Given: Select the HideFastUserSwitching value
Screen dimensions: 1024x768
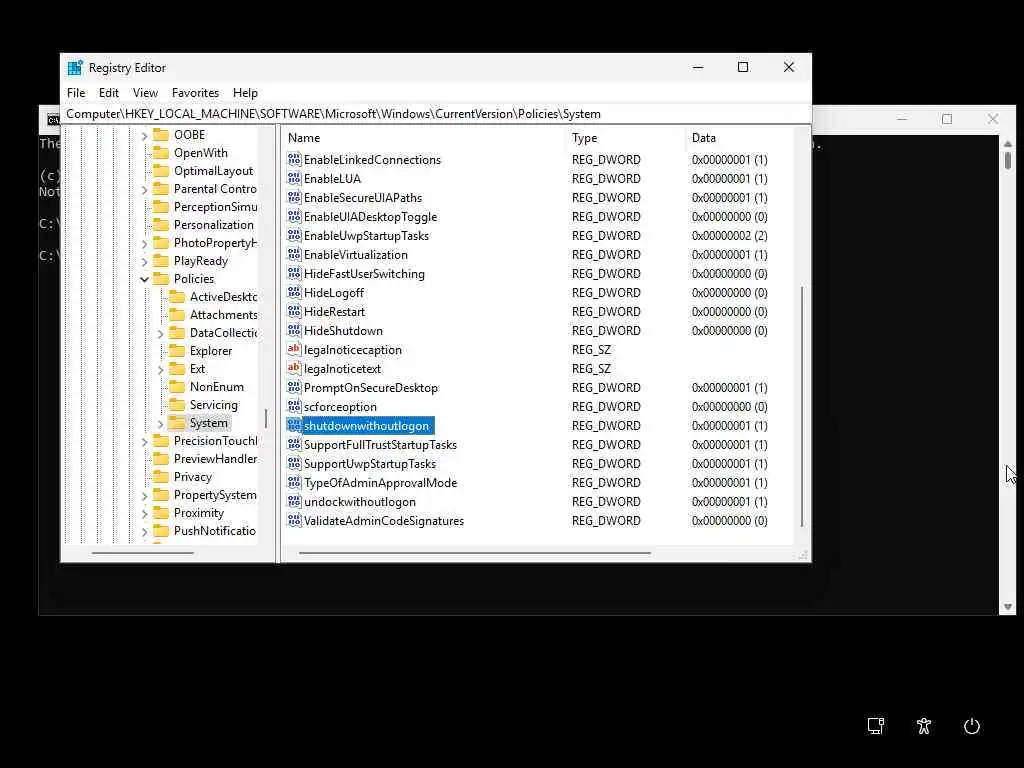Looking at the screenshot, I should pyautogui.click(x=364, y=274).
